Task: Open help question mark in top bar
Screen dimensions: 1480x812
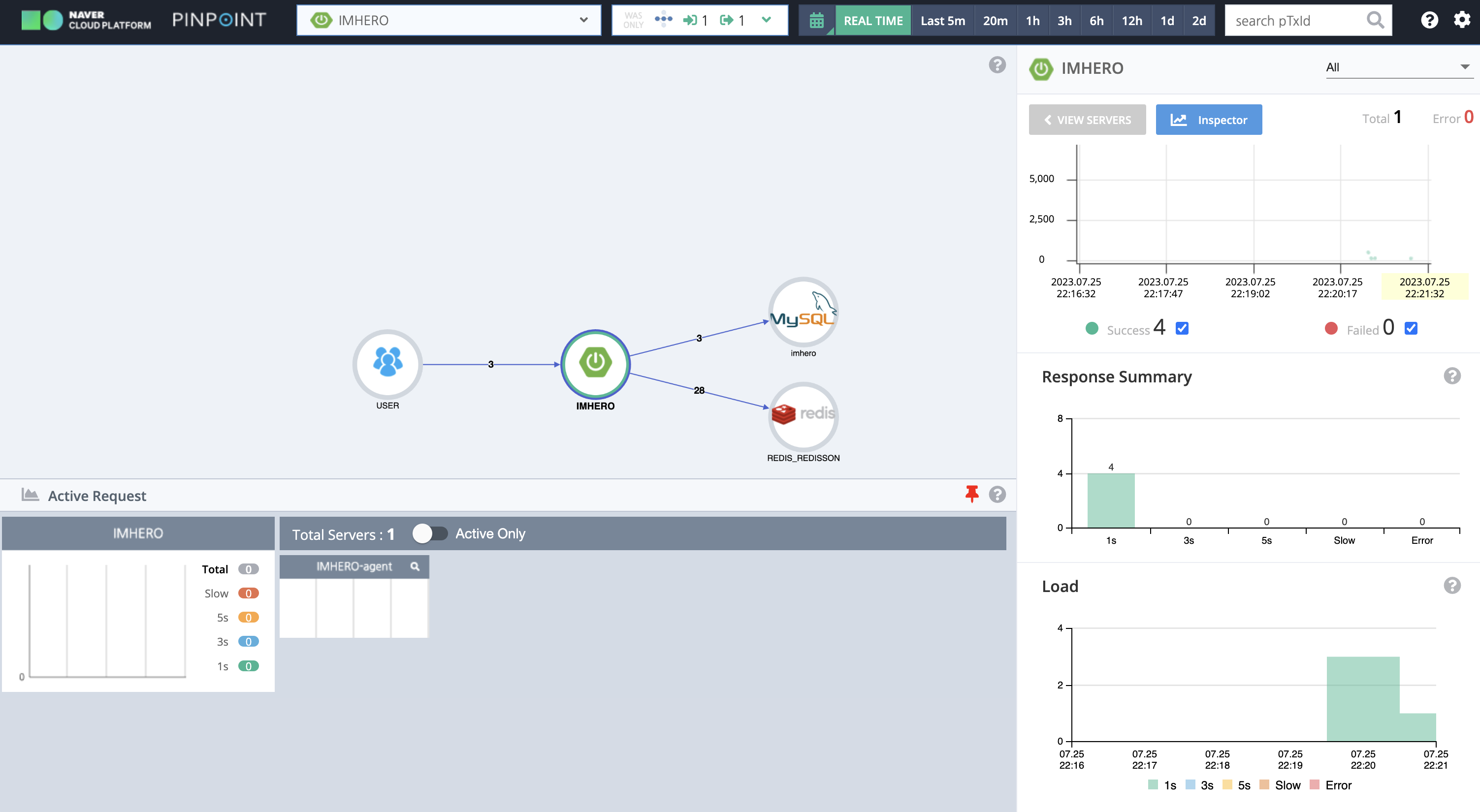Action: tap(1429, 20)
